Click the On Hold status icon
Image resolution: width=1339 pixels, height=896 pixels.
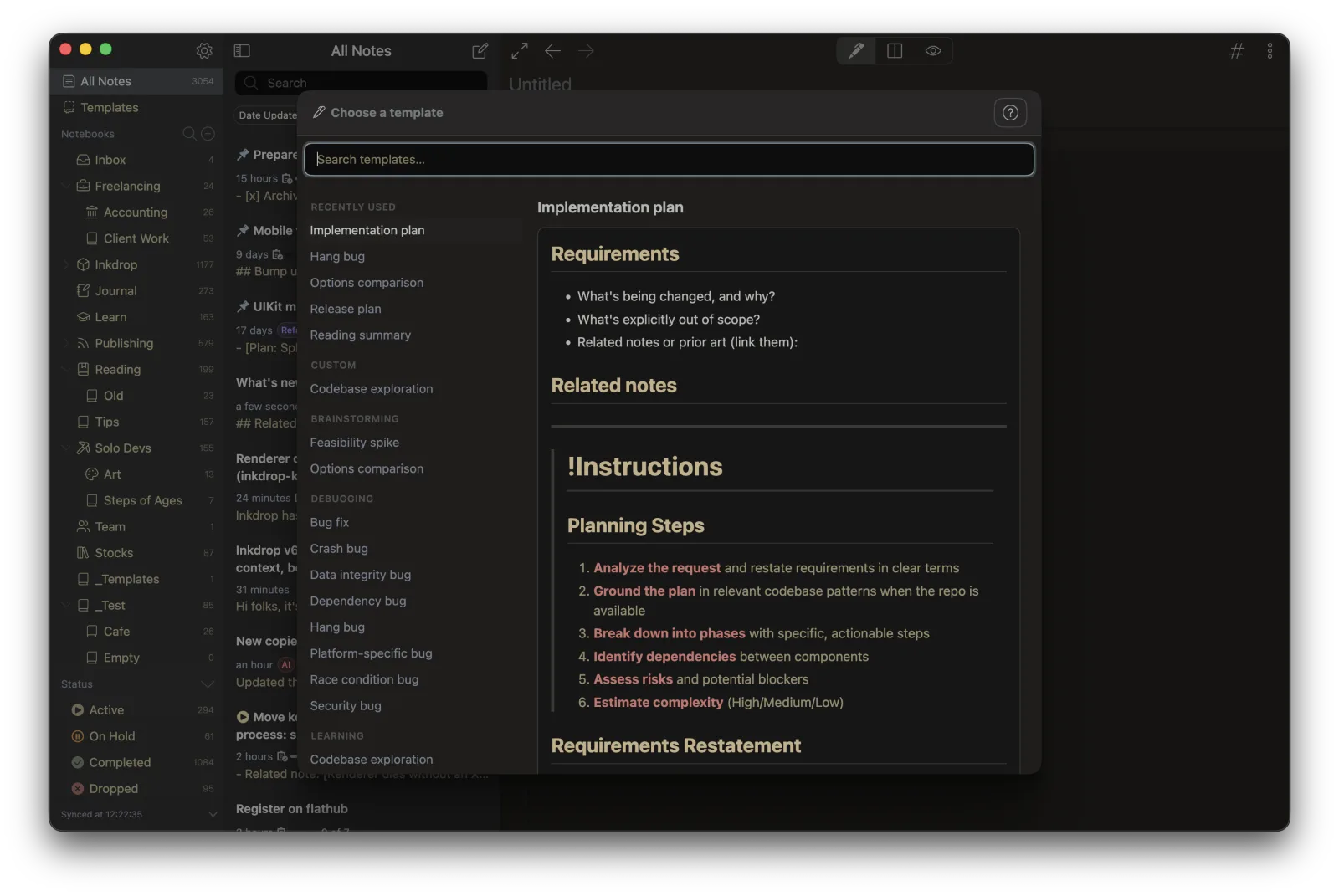click(x=78, y=736)
